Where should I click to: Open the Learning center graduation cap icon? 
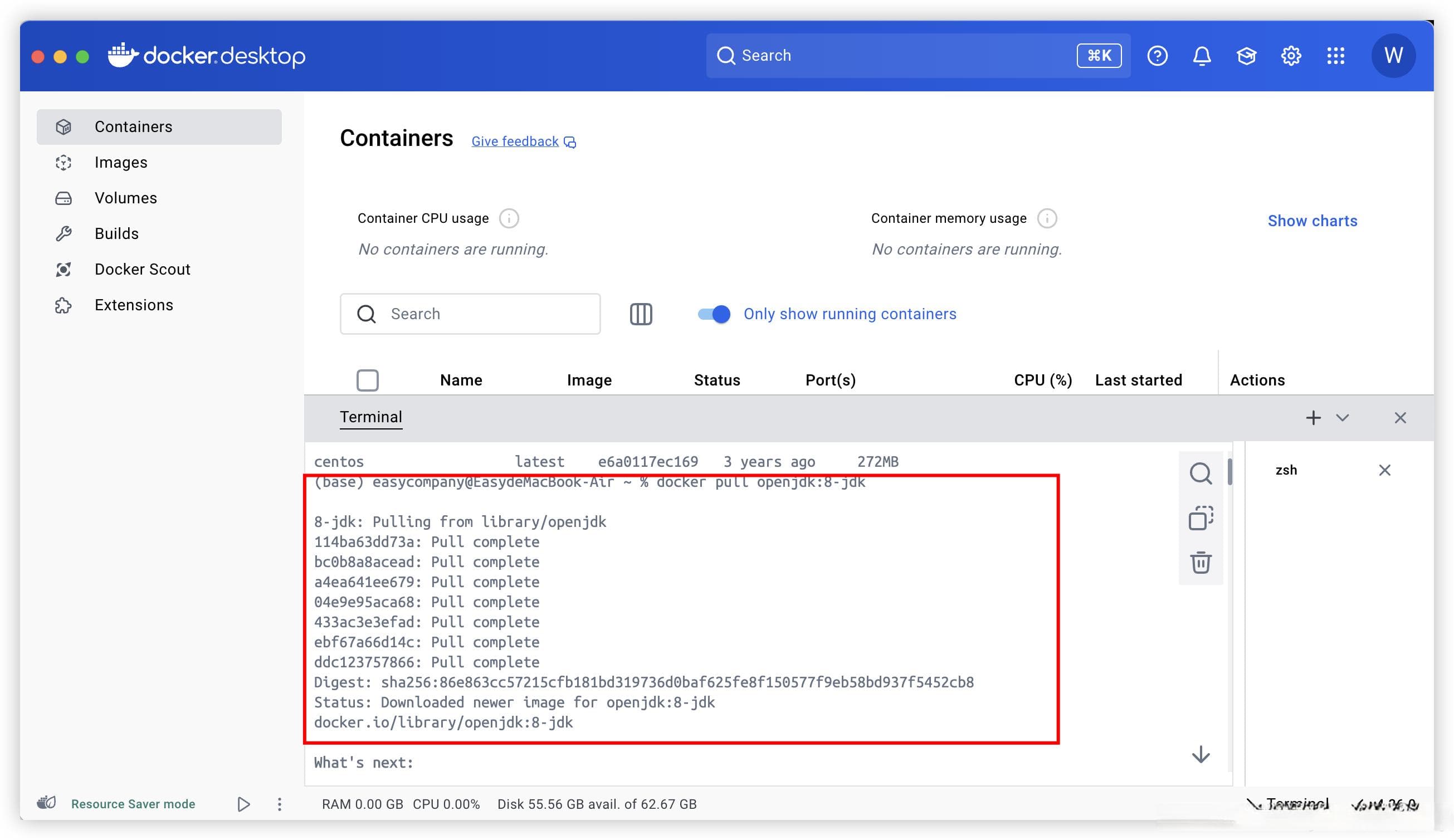point(1246,55)
